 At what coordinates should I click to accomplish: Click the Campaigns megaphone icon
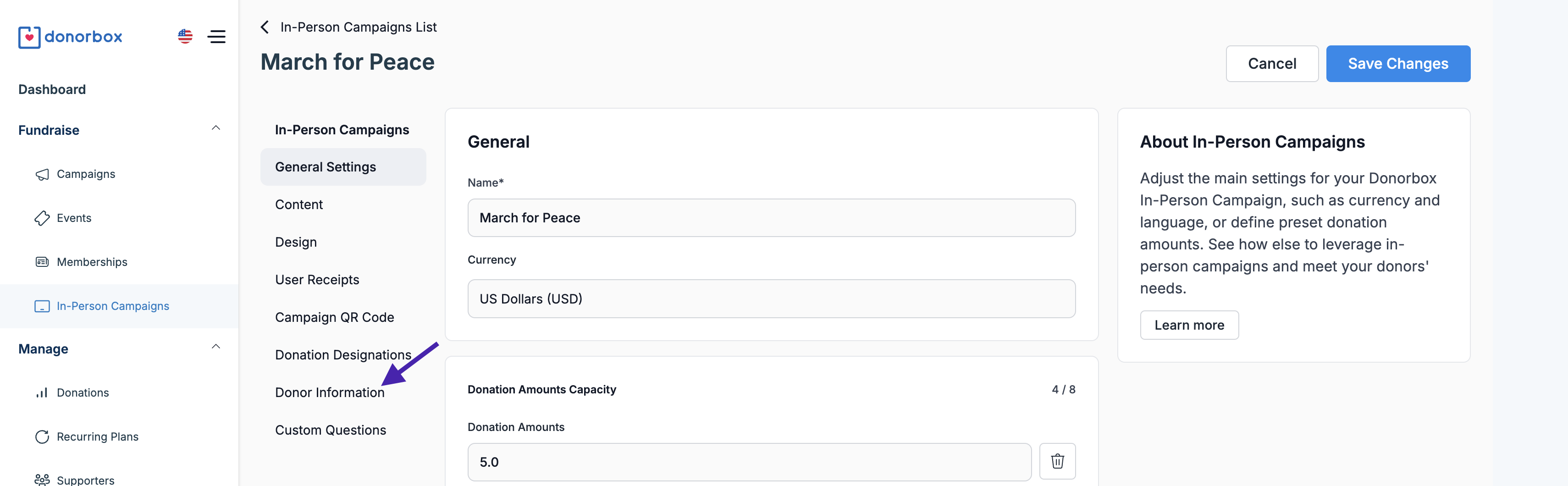click(x=42, y=175)
